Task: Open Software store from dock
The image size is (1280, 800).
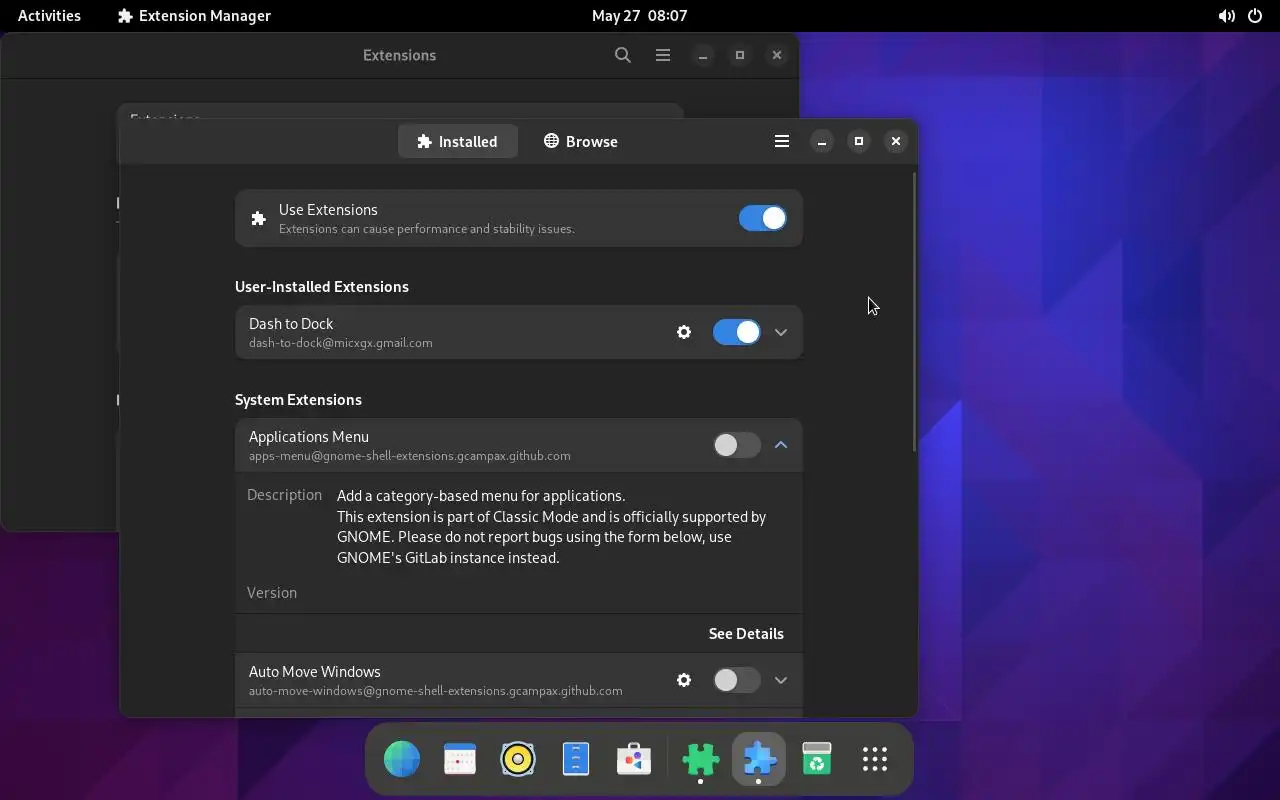Action: click(634, 759)
